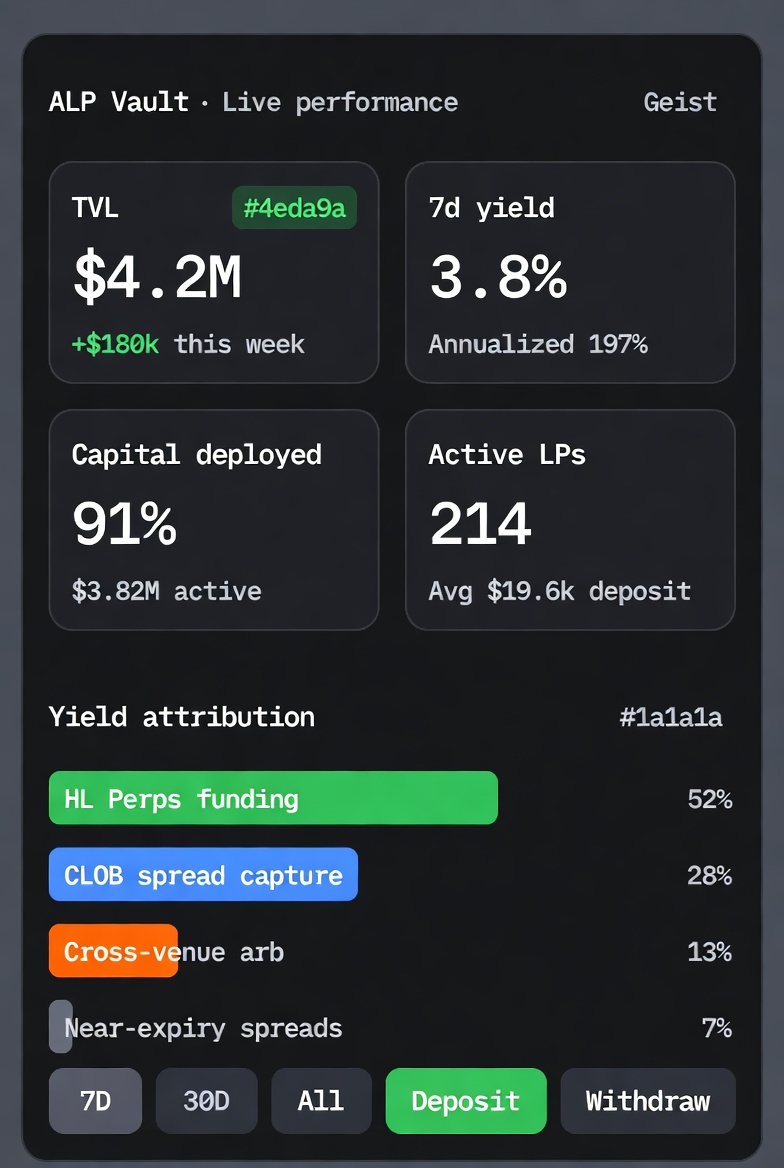Select the Capital deployed card
Viewport: 784px width, 1168px height.
point(213,520)
